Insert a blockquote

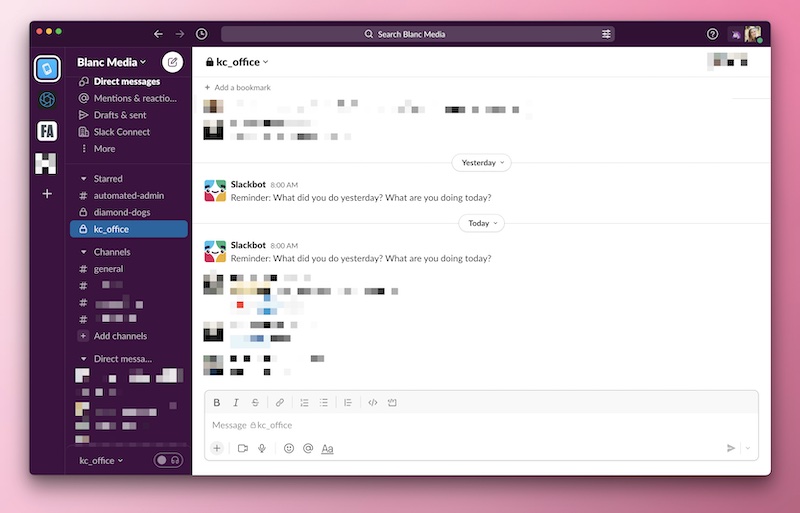348,403
